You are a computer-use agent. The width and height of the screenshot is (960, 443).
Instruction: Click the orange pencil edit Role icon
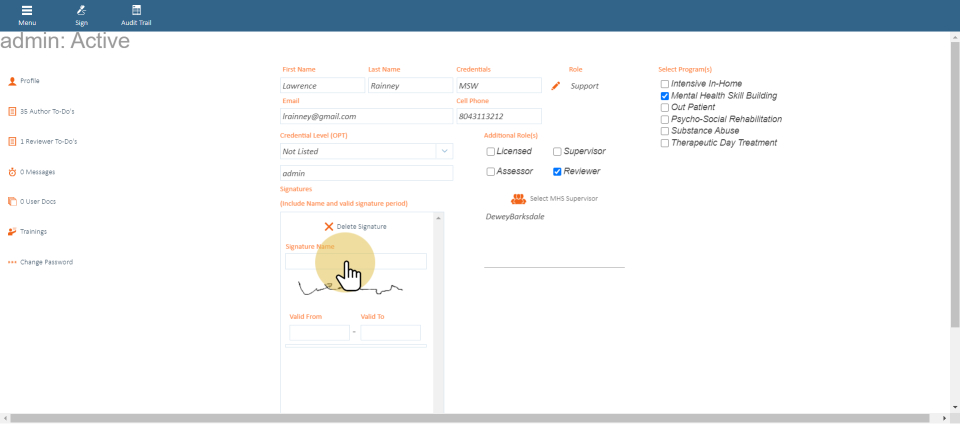pyautogui.click(x=556, y=86)
